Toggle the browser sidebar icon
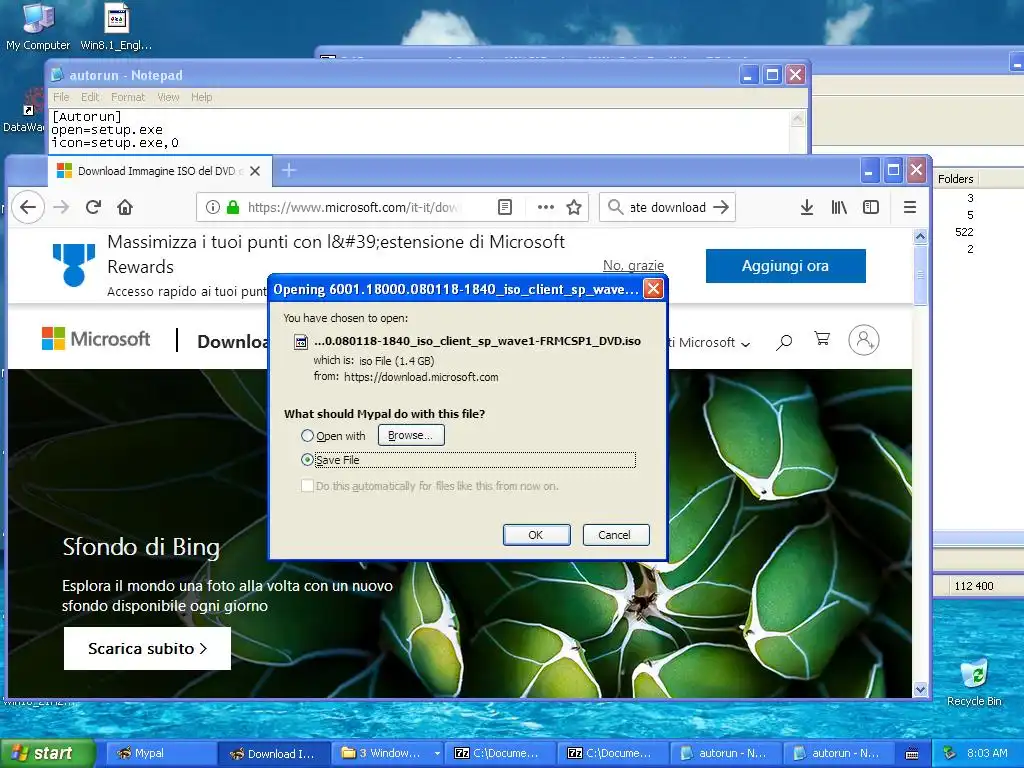This screenshot has width=1024, height=768. [871, 207]
